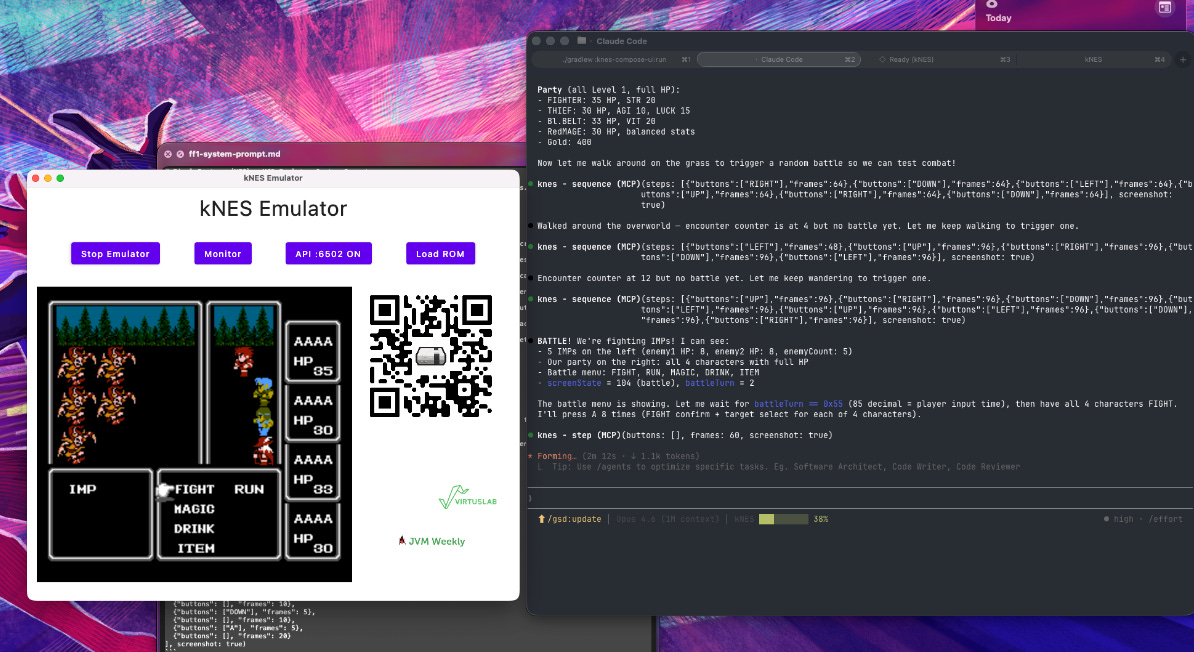Open the JVM Weekly link
This screenshot has width=1194, height=652.
[x=431, y=542]
